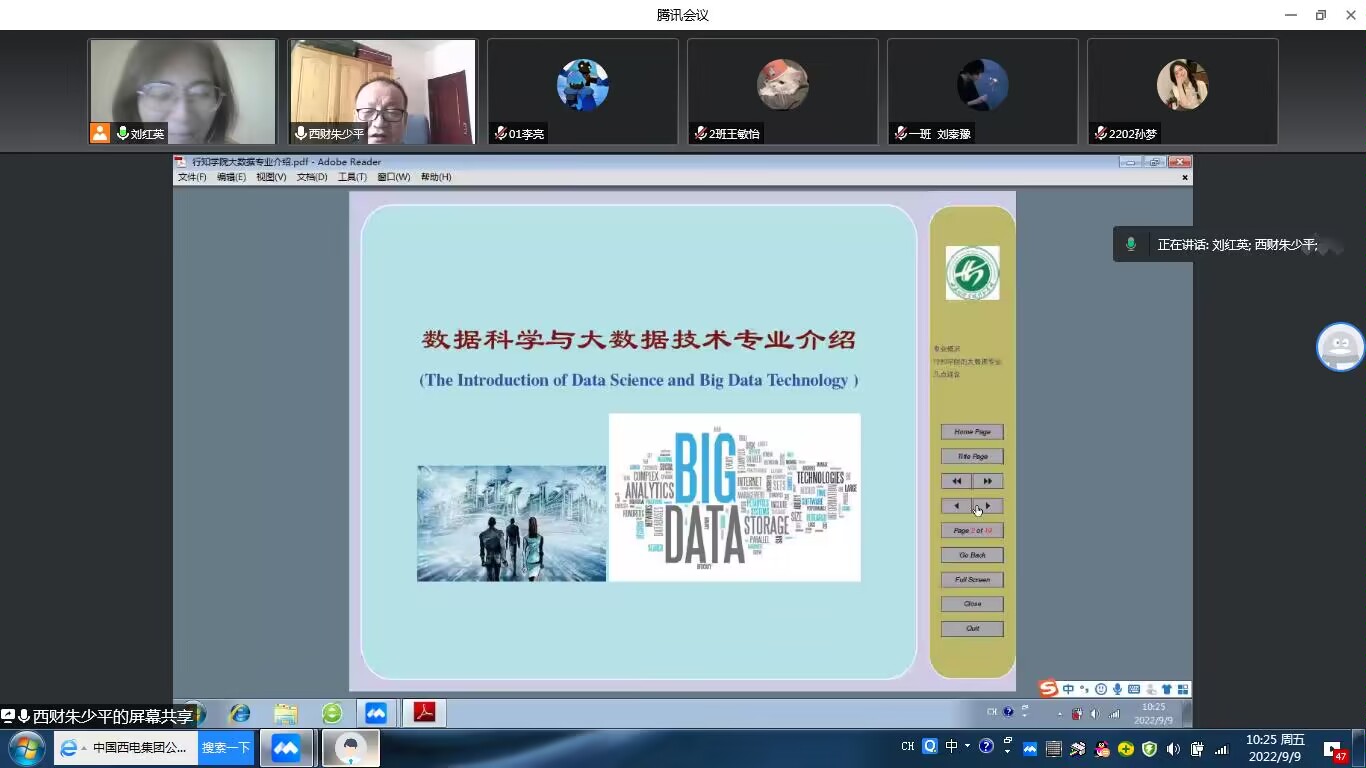Click Sogou soft keyboard icon
The height and width of the screenshot is (768, 1366).
[1133, 689]
